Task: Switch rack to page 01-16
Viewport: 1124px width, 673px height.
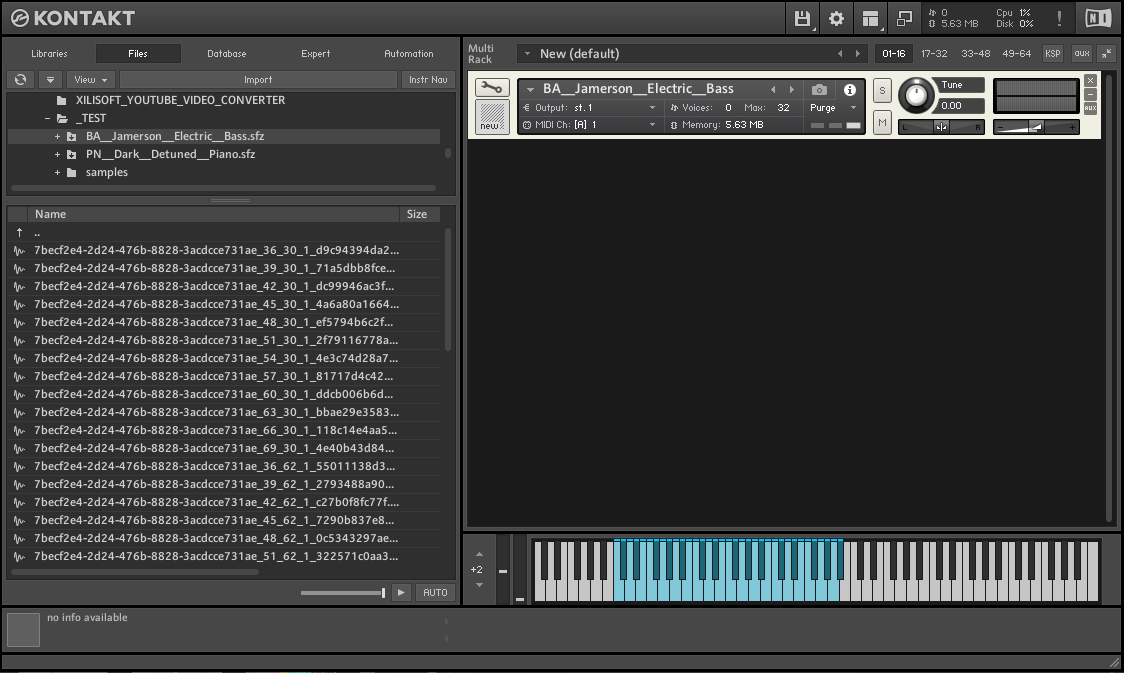Action: point(893,54)
